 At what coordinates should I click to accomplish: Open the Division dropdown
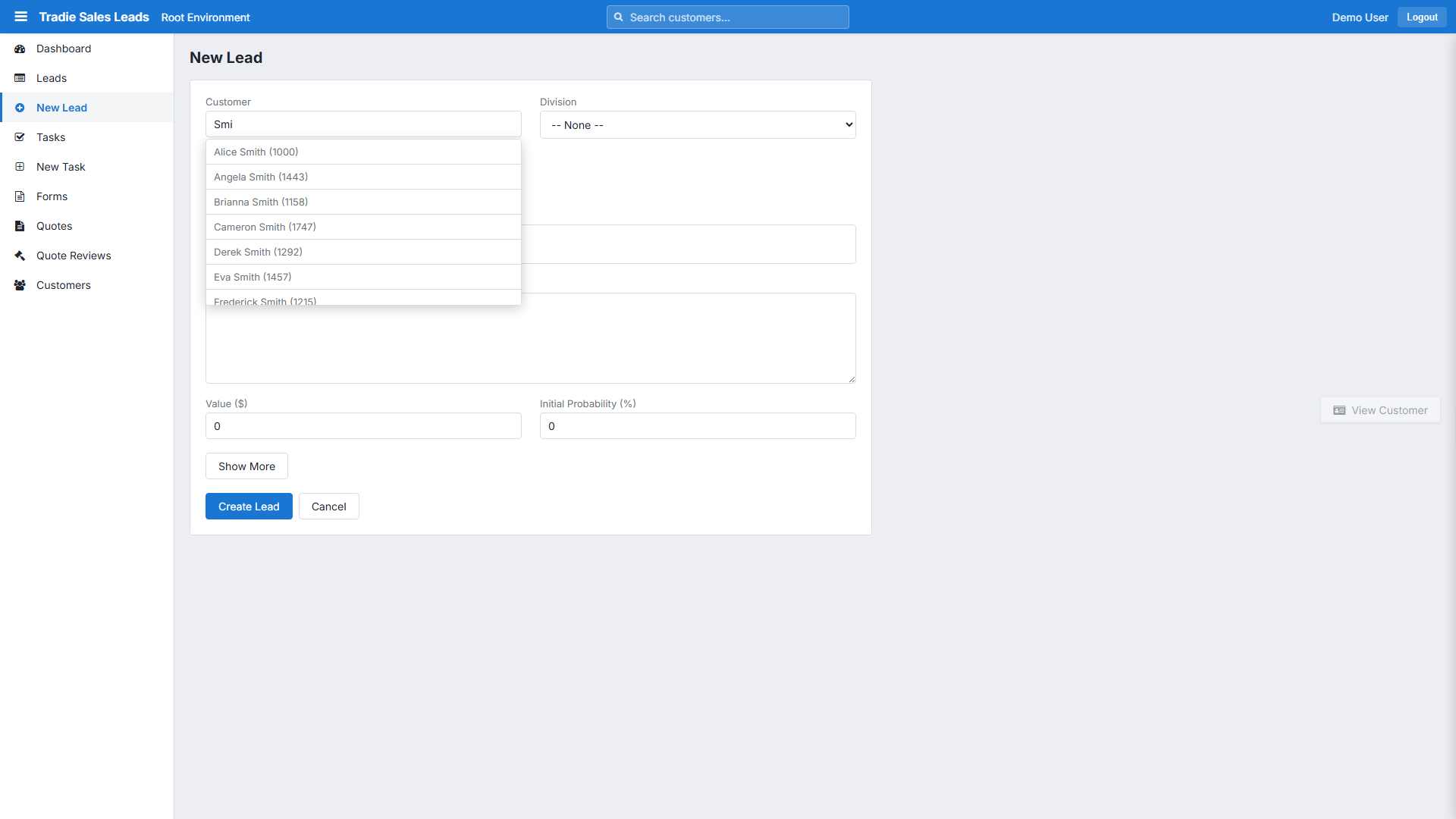698,125
